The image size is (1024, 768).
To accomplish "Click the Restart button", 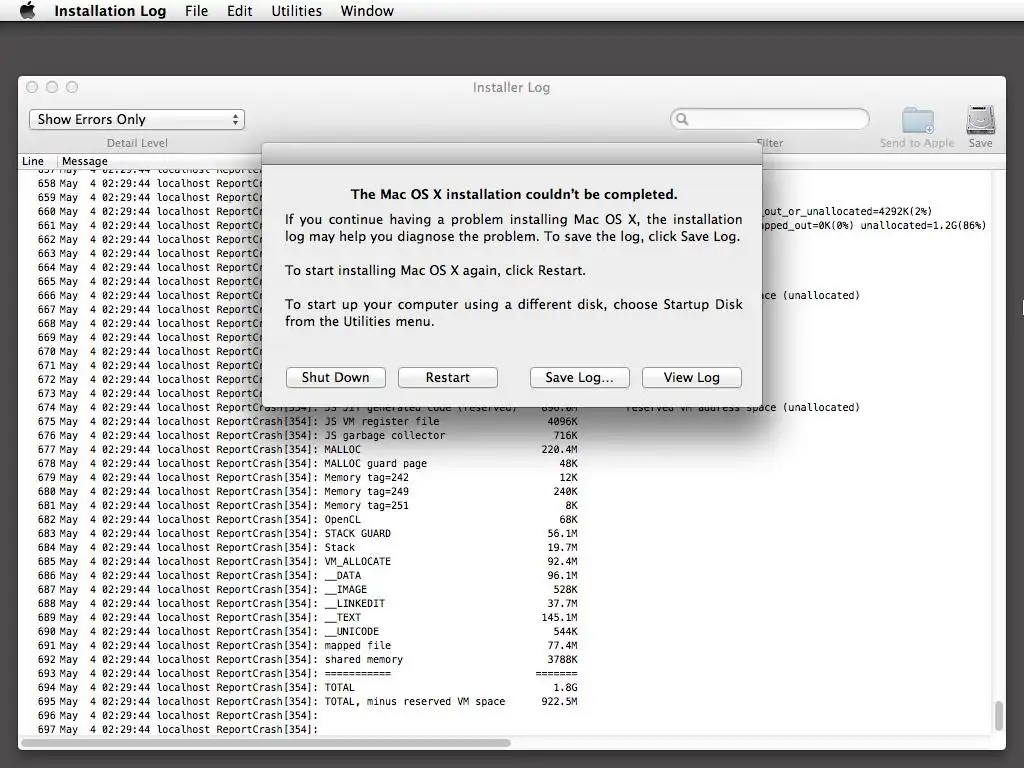I will (x=447, y=377).
